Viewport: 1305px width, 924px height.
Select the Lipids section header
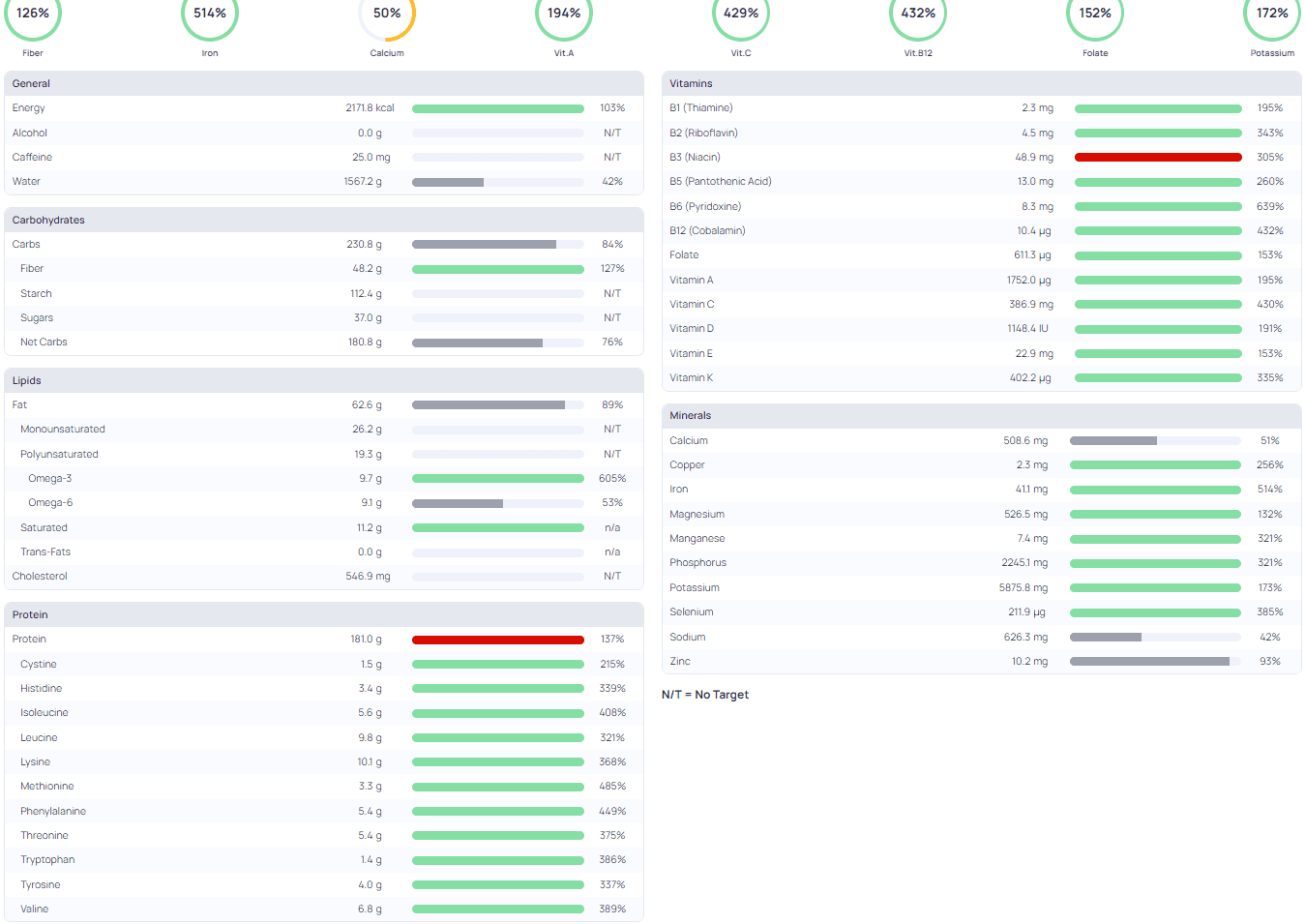pos(324,381)
